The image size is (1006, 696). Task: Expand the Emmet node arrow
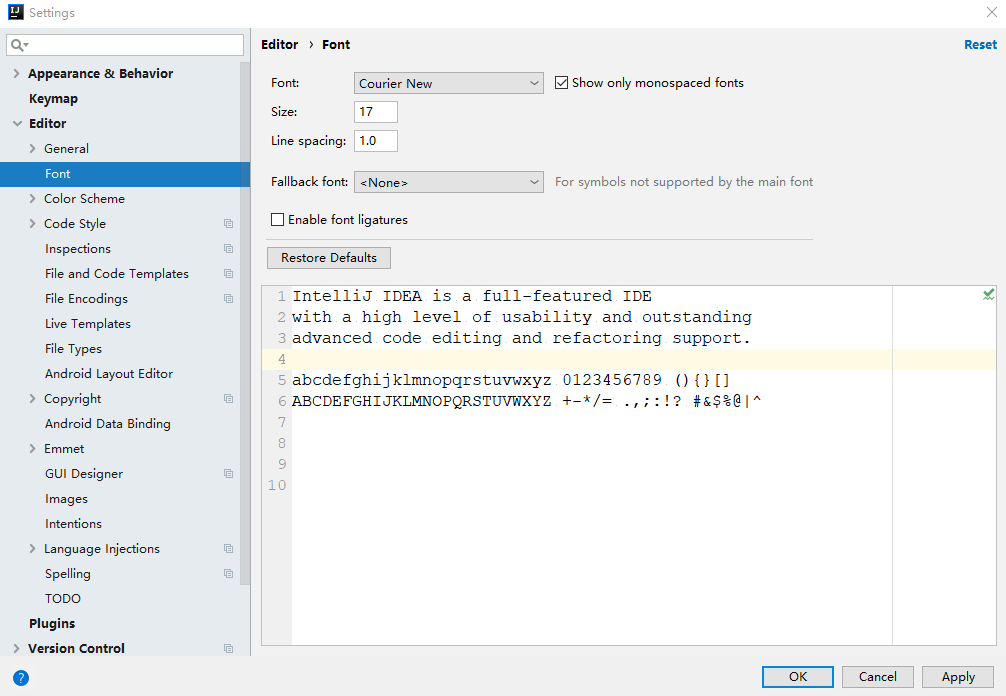pos(33,449)
